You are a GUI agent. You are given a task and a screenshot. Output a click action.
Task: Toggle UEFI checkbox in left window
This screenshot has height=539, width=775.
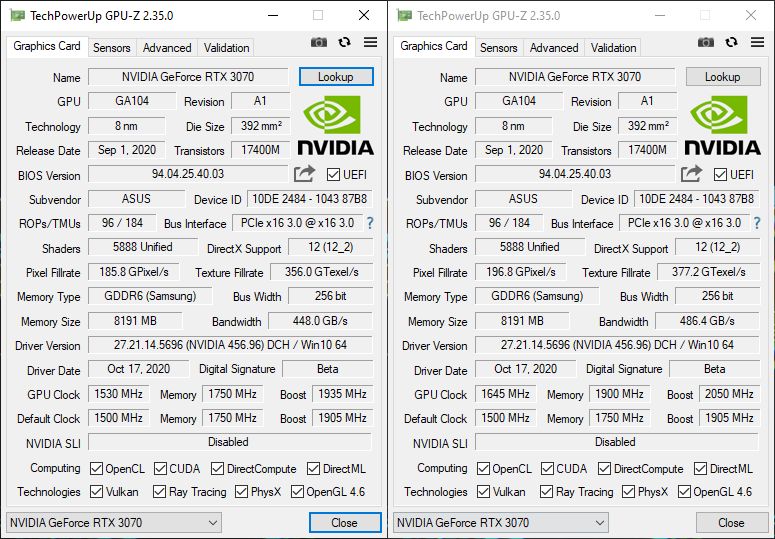click(x=333, y=174)
